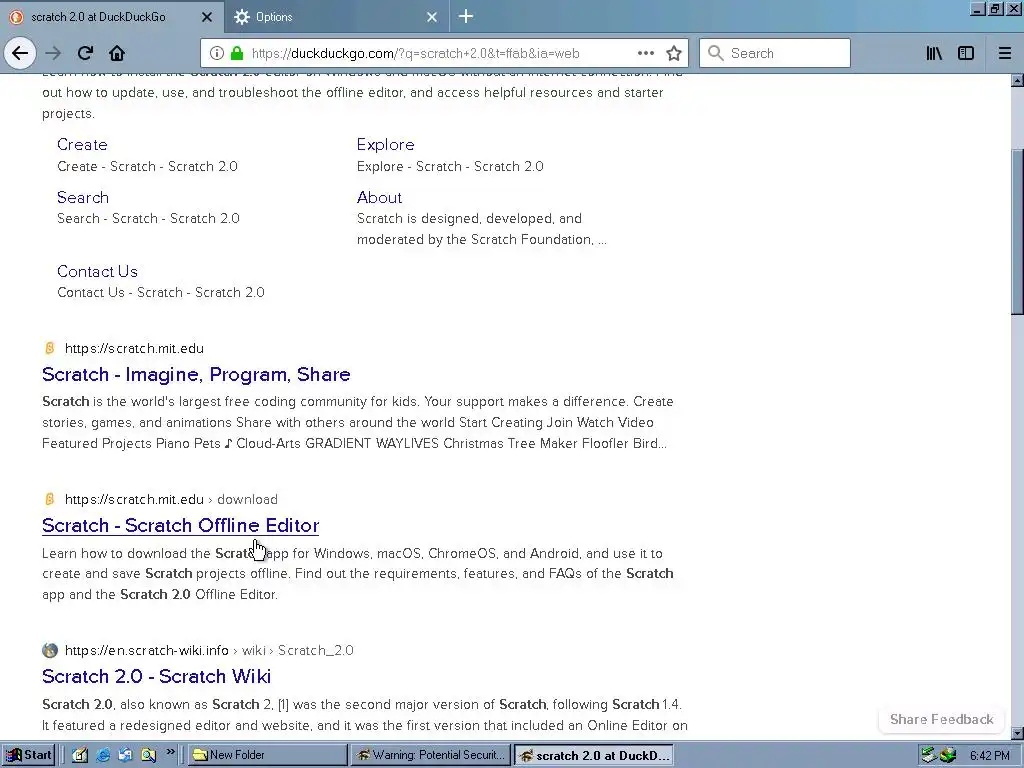Go back to the previous page

20,53
